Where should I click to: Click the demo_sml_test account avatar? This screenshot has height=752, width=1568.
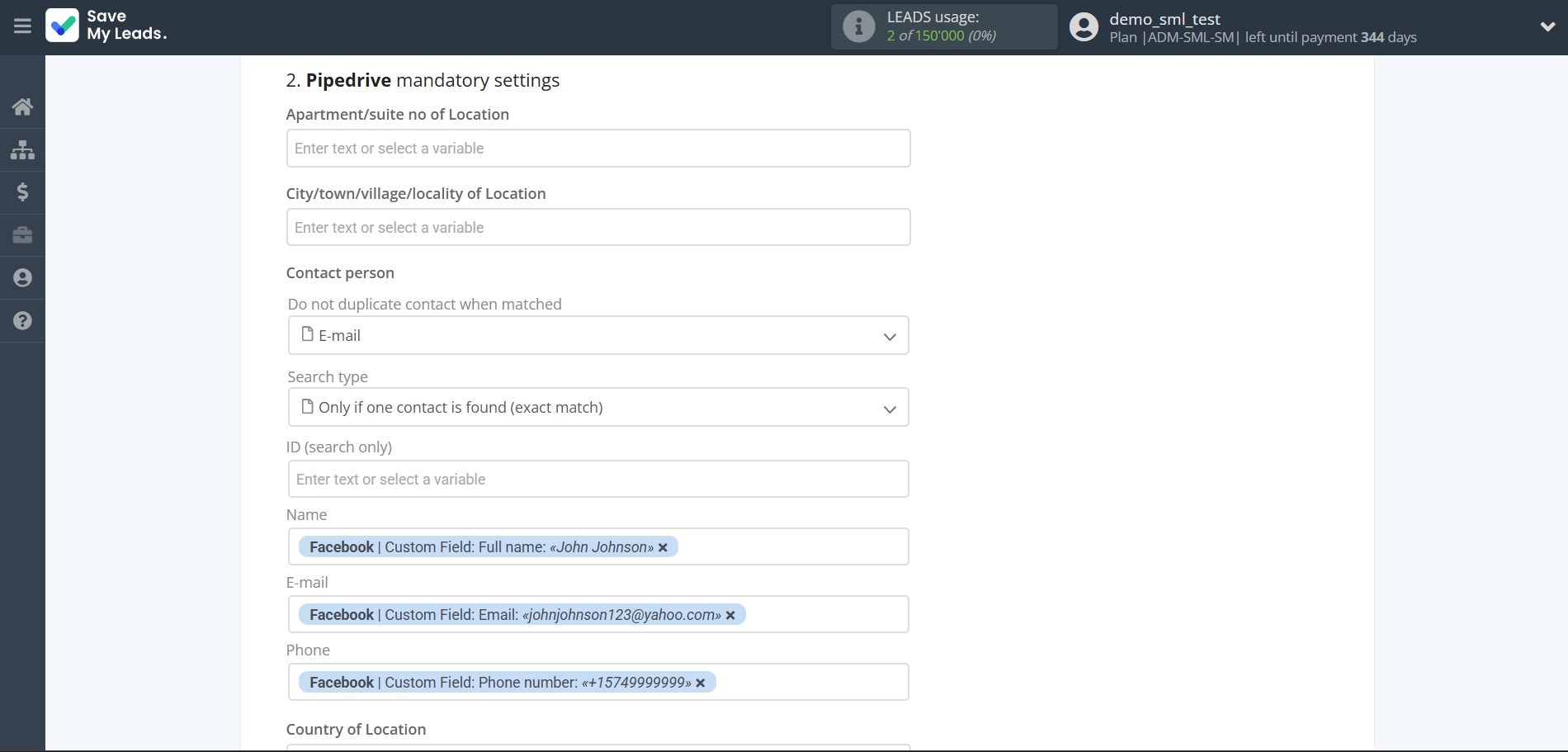[1083, 26]
